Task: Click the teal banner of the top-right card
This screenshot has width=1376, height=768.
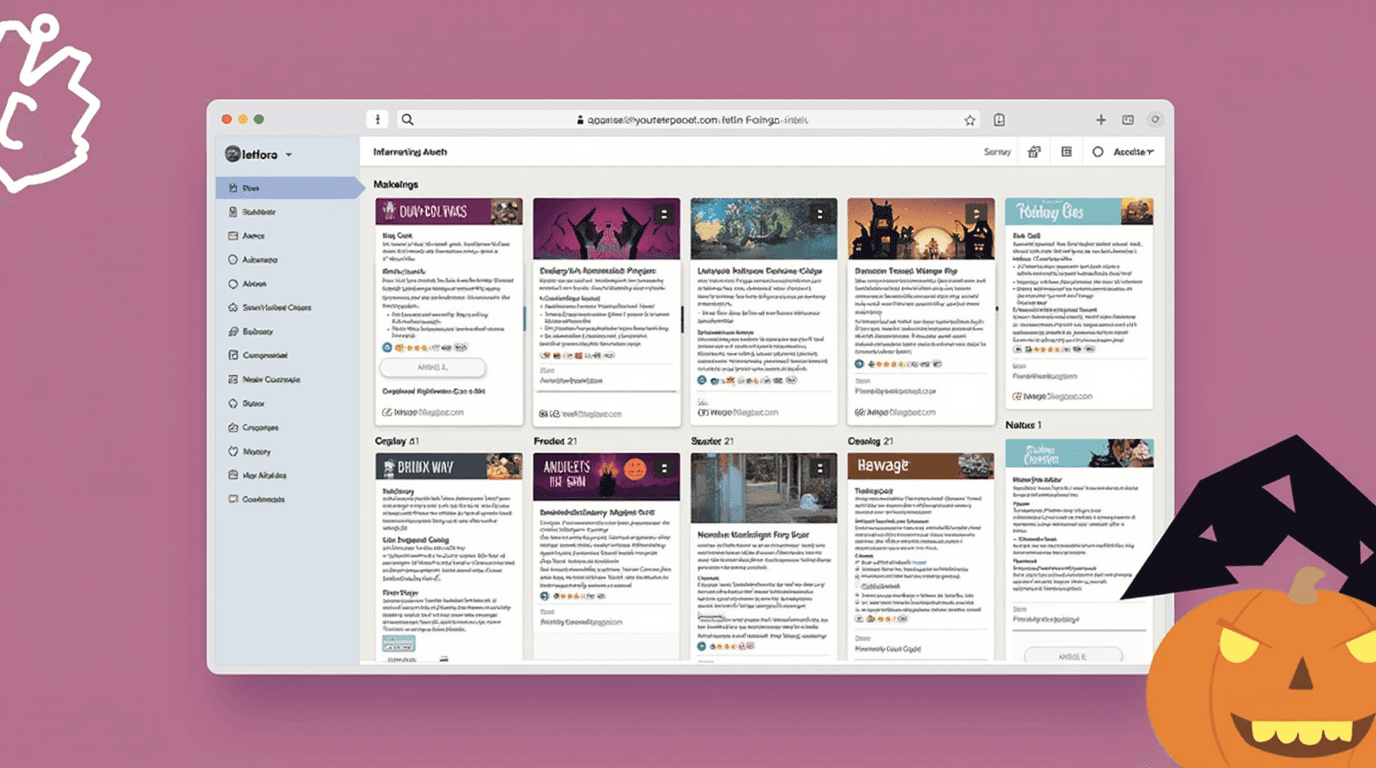Action: click(1079, 211)
